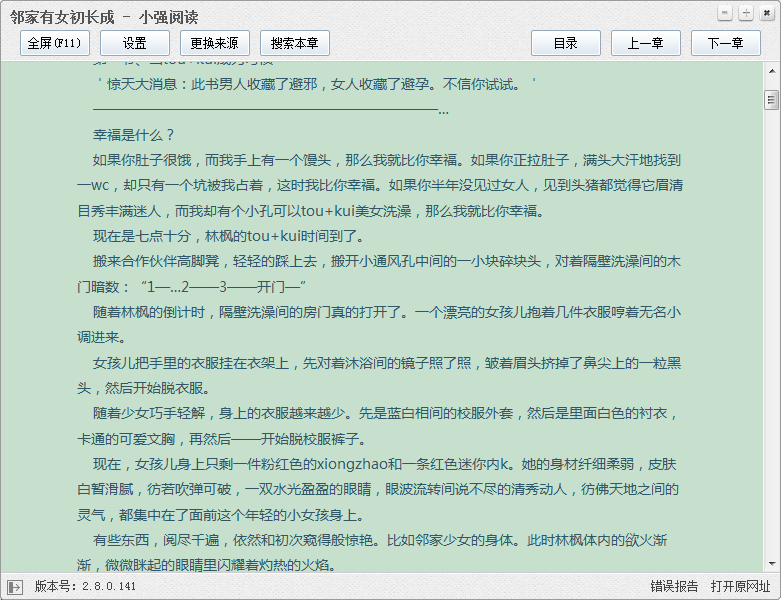Screen dimensions: 781x600
Task: Open the 更换来源 source switcher
Action: point(215,43)
